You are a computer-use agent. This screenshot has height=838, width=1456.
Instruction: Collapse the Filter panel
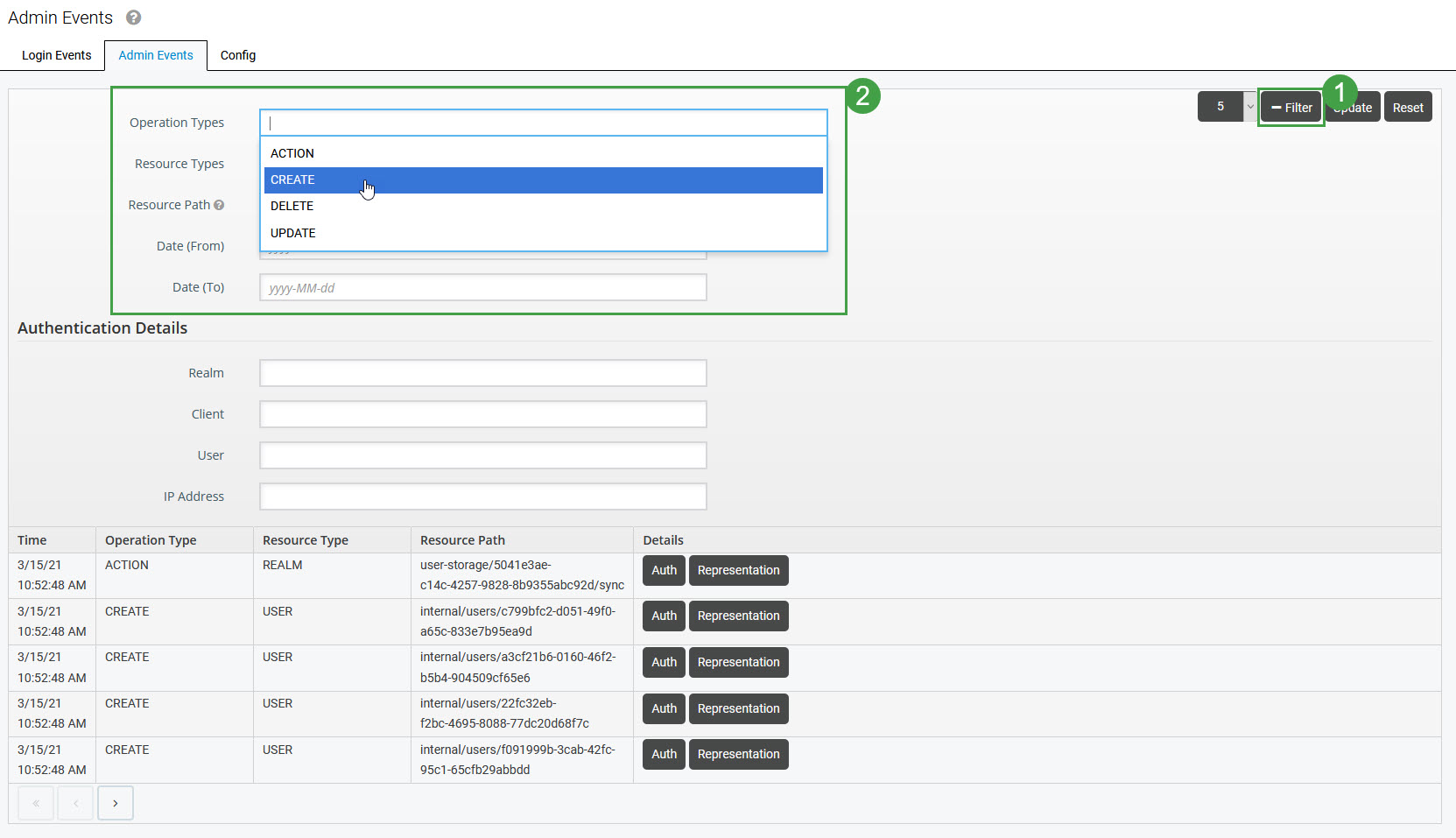(1291, 108)
